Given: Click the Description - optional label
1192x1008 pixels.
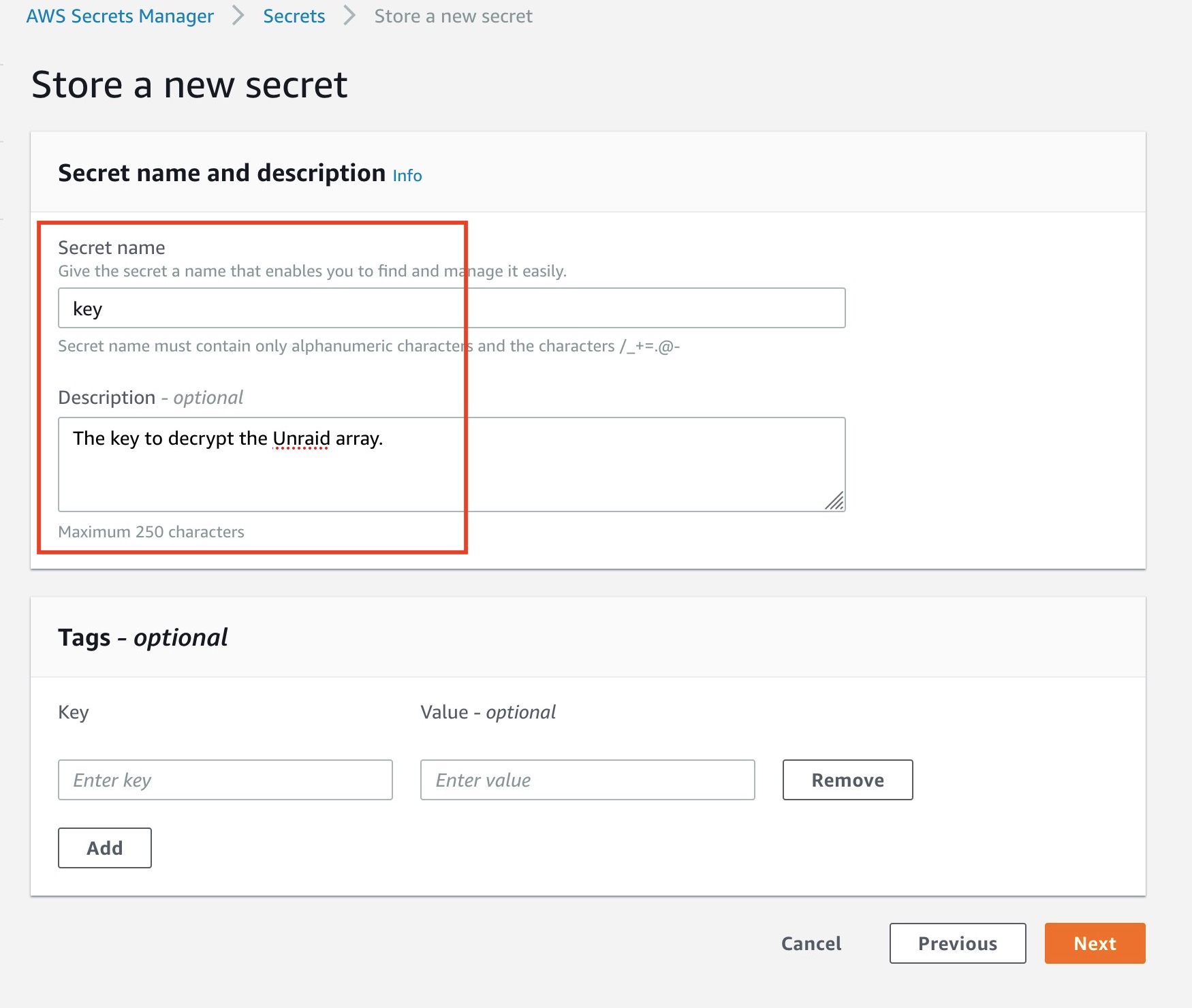Looking at the screenshot, I should pyautogui.click(x=151, y=397).
